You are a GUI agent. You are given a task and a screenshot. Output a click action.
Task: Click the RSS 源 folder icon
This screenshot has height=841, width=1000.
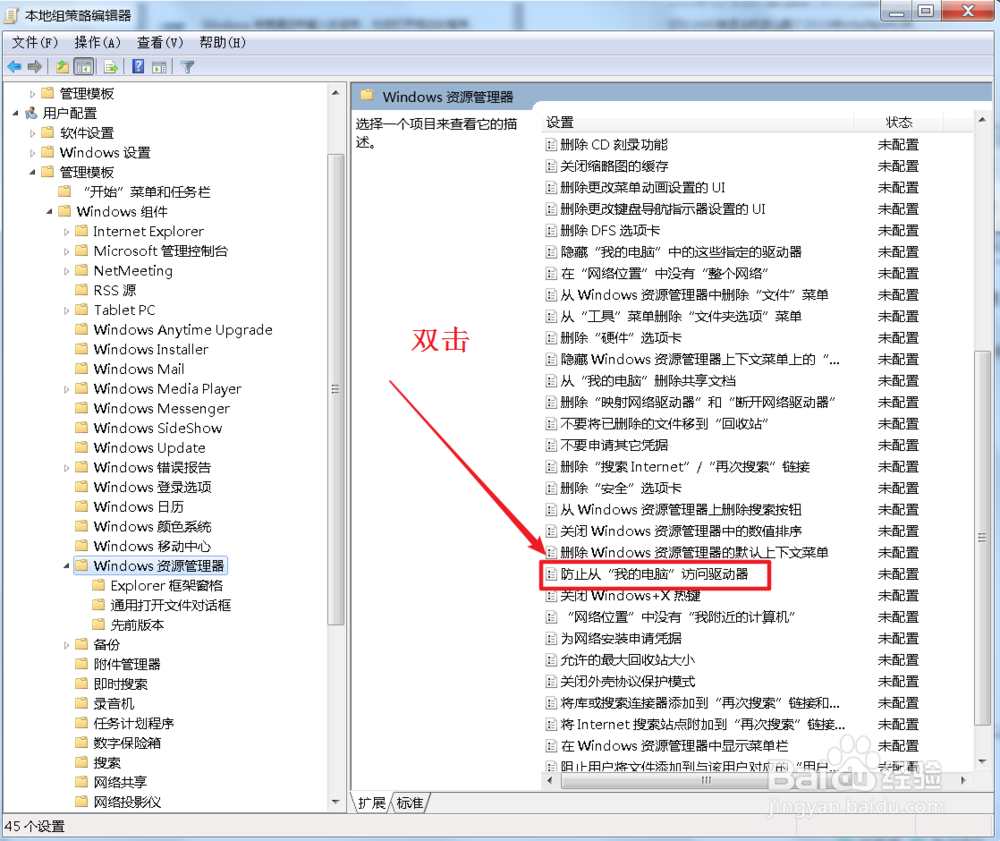pos(81,290)
